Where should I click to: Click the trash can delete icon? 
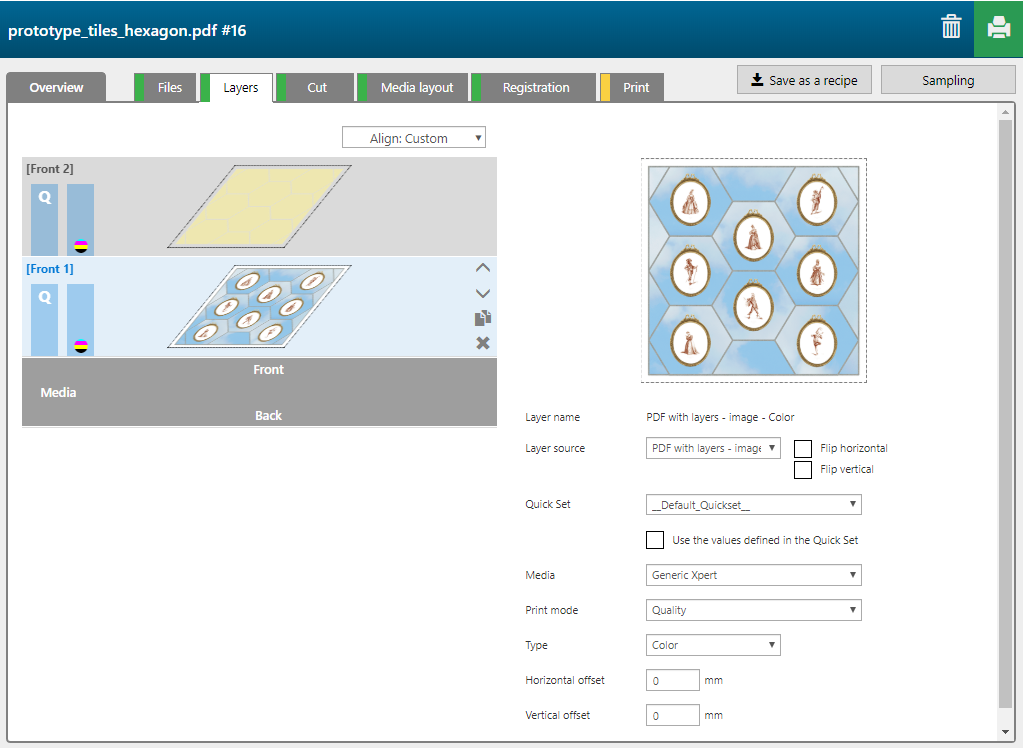pyautogui.click(x=950, y=28)
